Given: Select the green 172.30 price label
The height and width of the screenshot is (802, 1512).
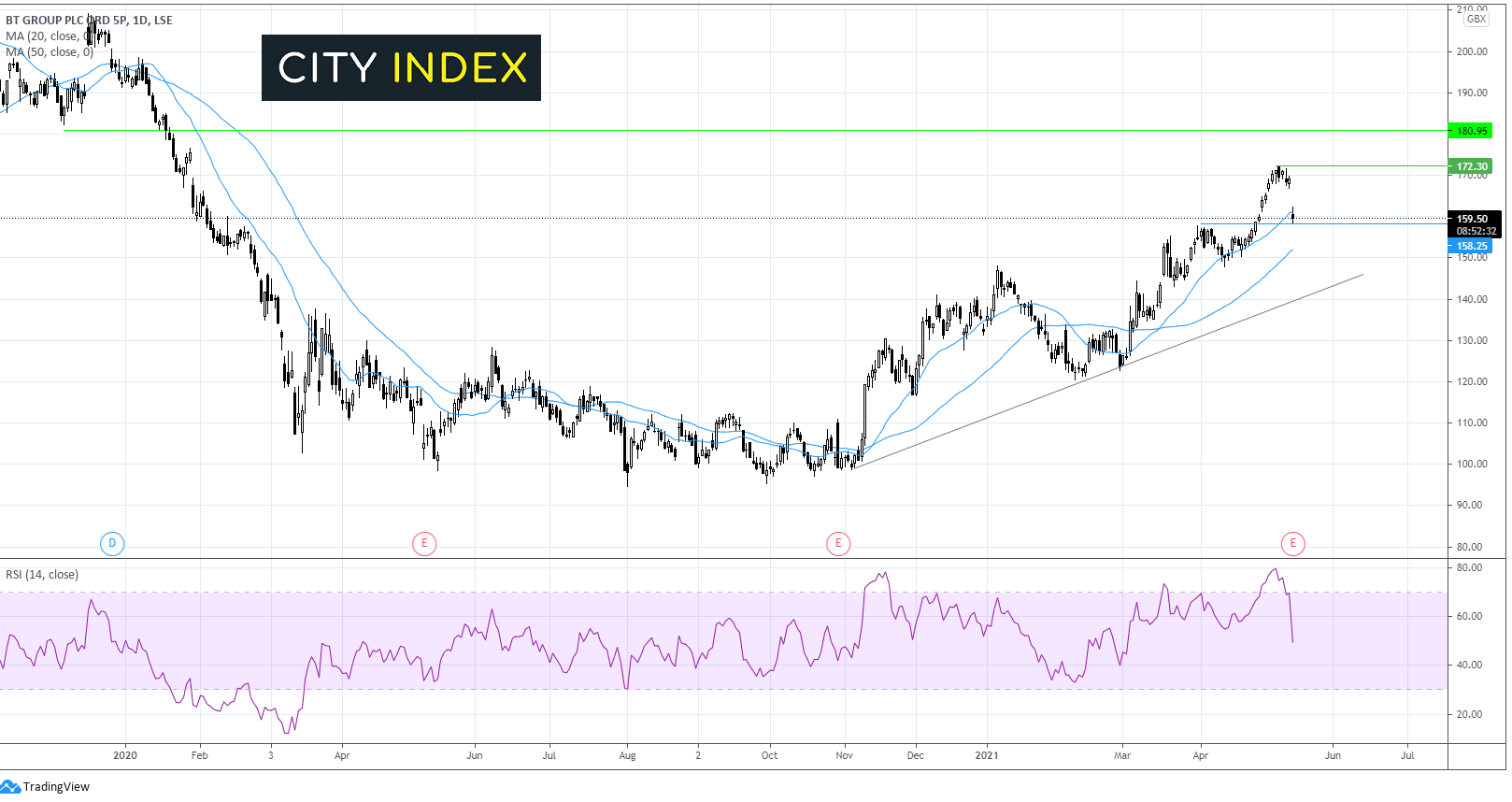Looking at the screenshot, I should tap(1470, 166).
